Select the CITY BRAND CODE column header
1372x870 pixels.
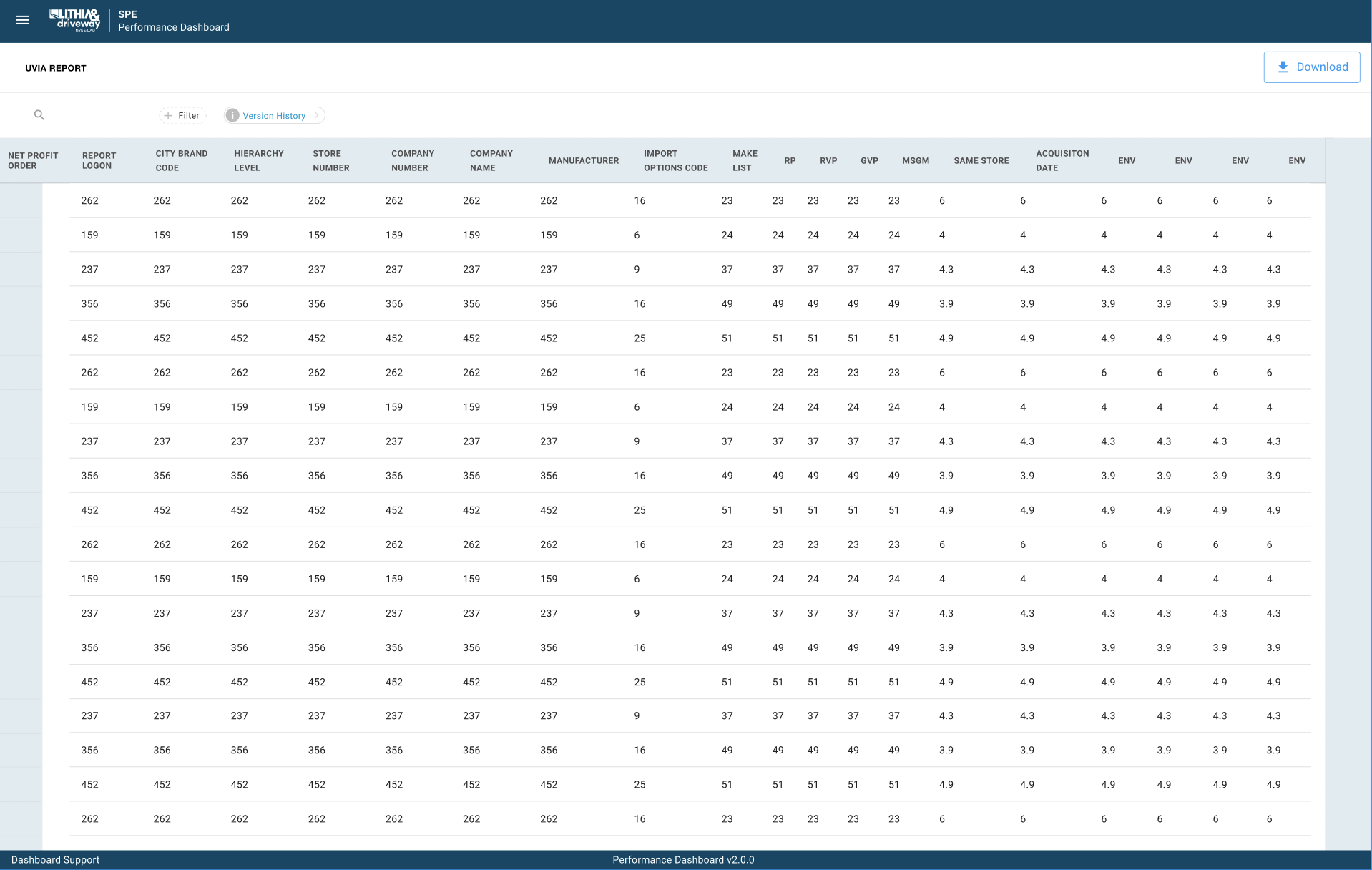click(x=182, y=160)
